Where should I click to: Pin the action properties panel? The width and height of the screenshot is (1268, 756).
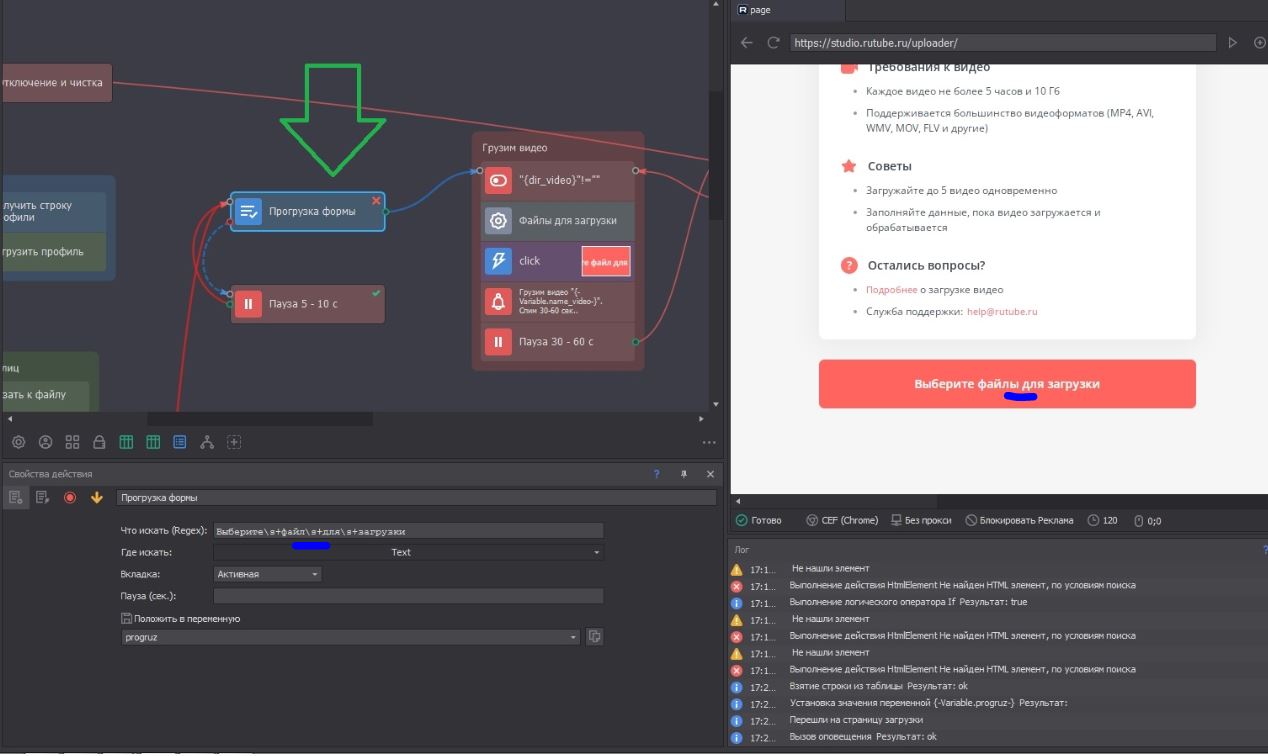(684, 474)
